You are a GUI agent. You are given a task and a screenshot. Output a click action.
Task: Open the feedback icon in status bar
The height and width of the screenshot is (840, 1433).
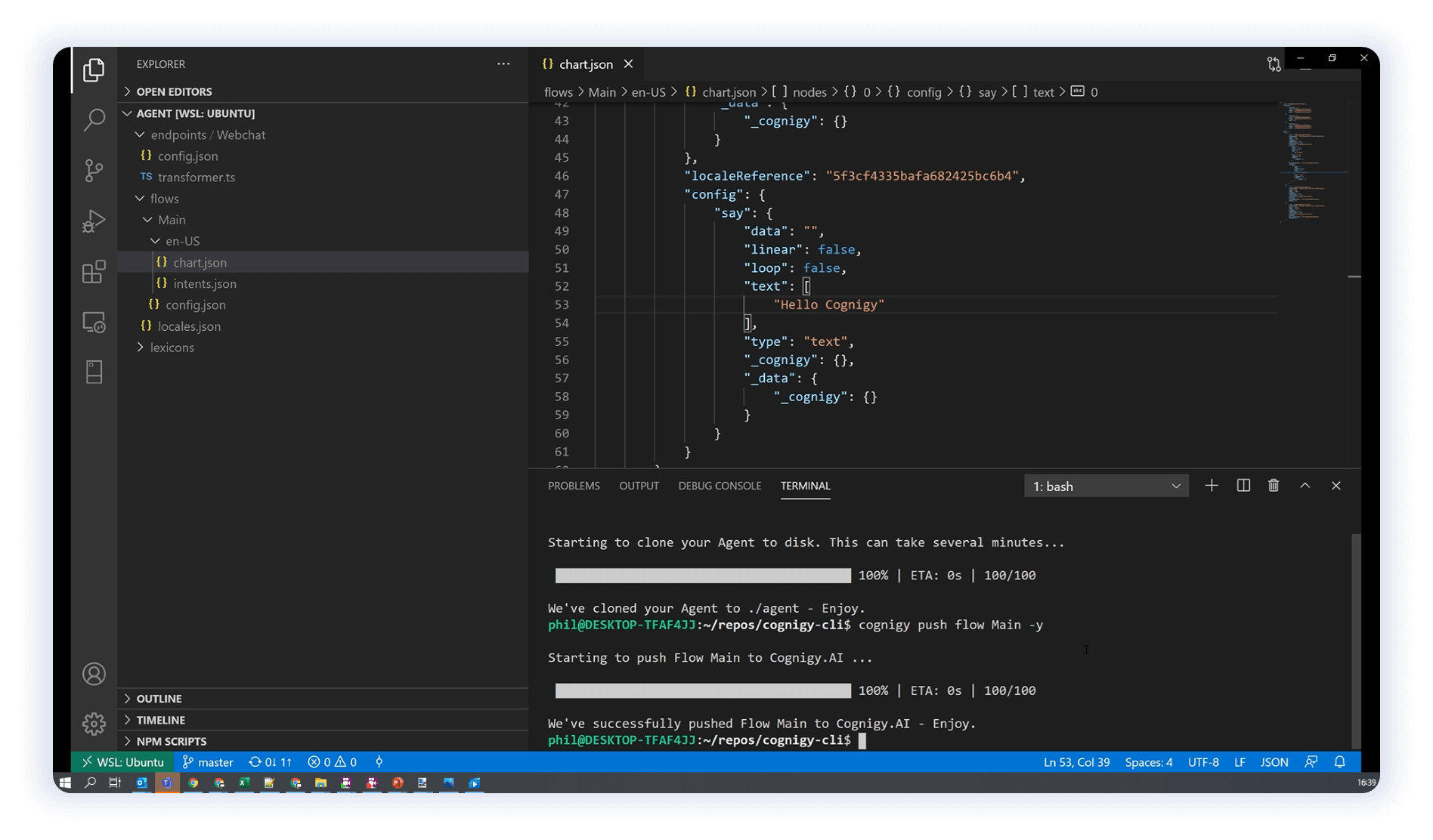click(1311, 762)
